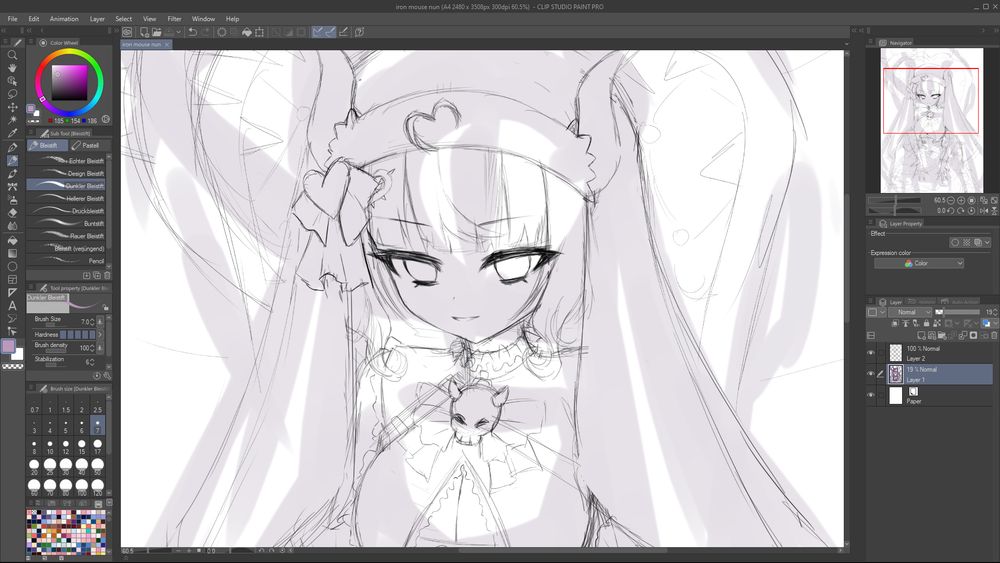
Task: Delete the selected layer trash icon
Action: [994, 335]
